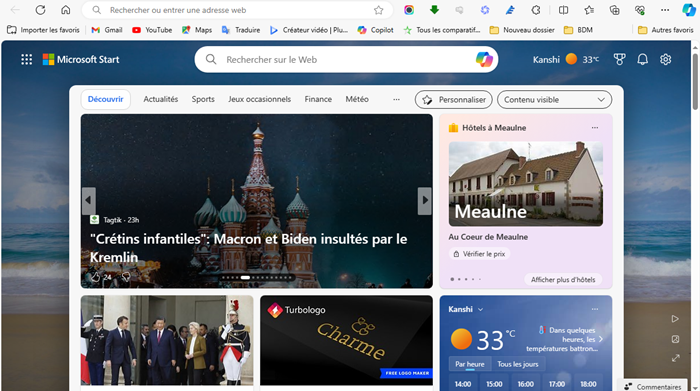Expand the weather temperature alert arrow

pyautogui.click(x=601, y=339)
